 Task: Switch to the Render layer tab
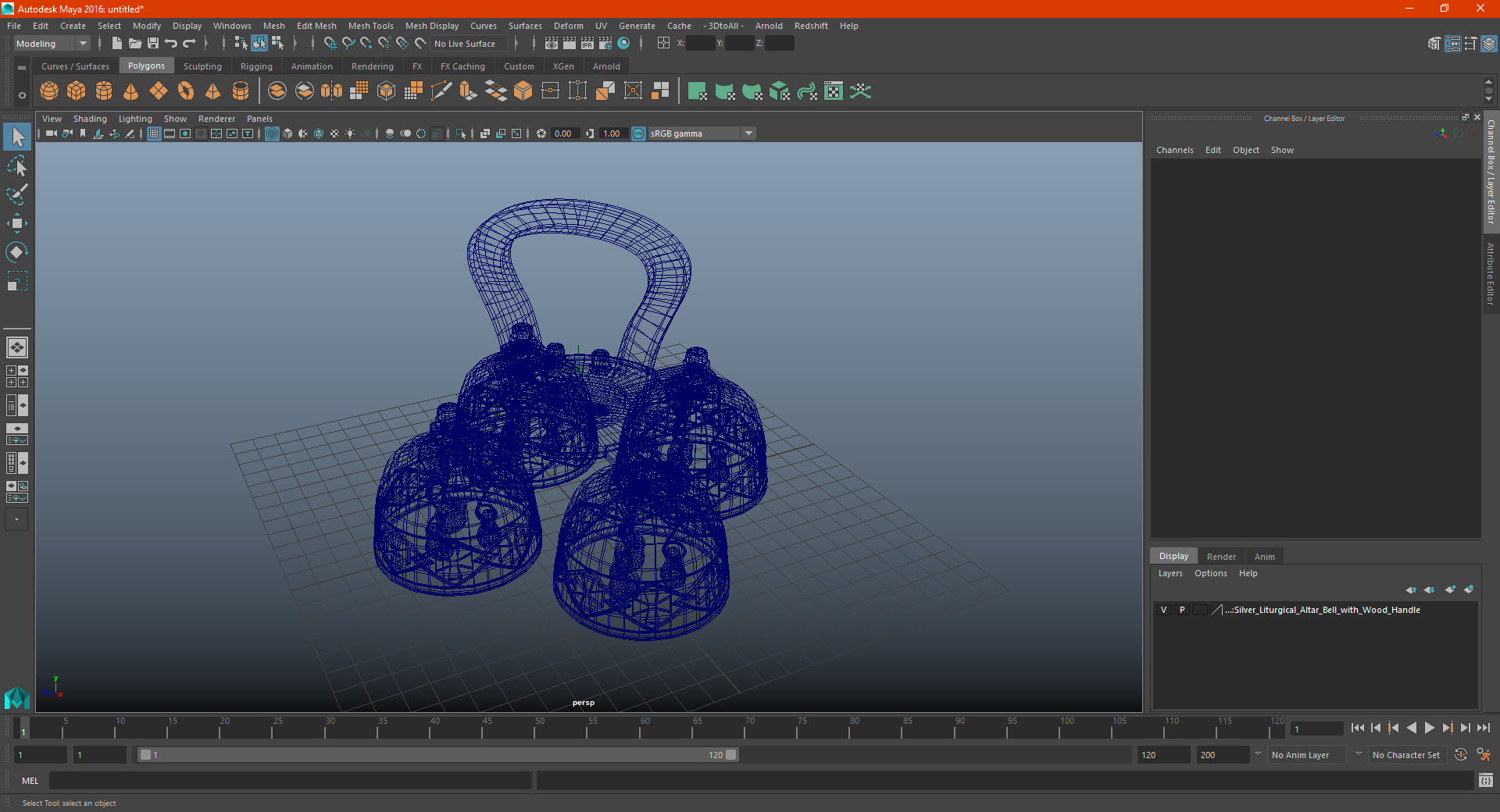[1221, 557]
